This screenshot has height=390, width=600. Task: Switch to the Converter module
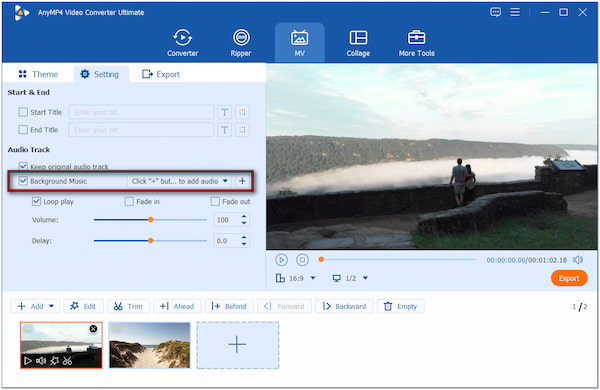(x=183, y=43)
